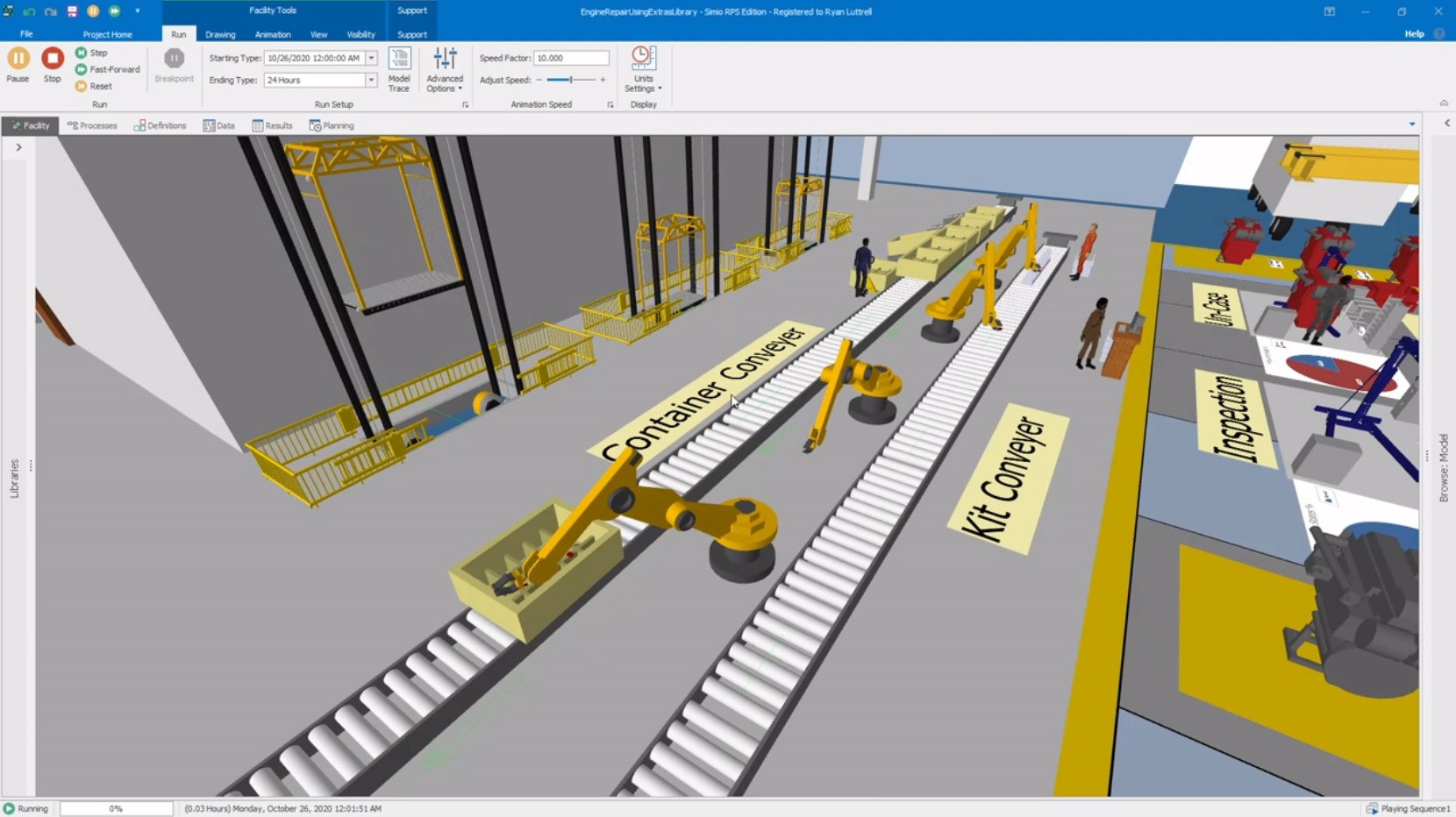This screenshot has height=817, width=1456.
Task: Select the Planning view tab
Action: [x=331, y=125]
